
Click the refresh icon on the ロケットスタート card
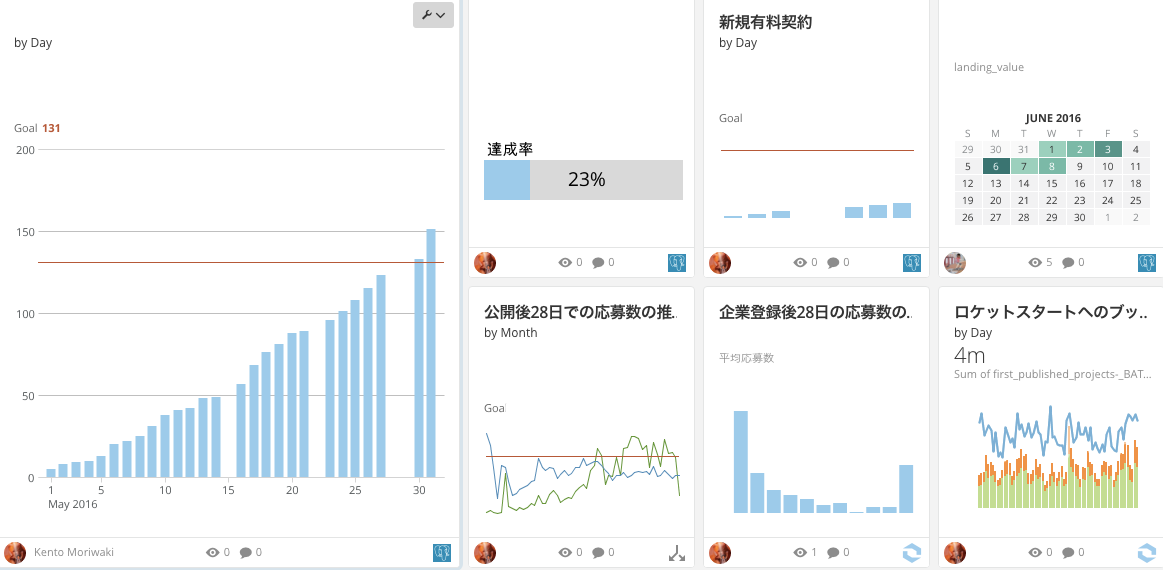coord(1147,552)
